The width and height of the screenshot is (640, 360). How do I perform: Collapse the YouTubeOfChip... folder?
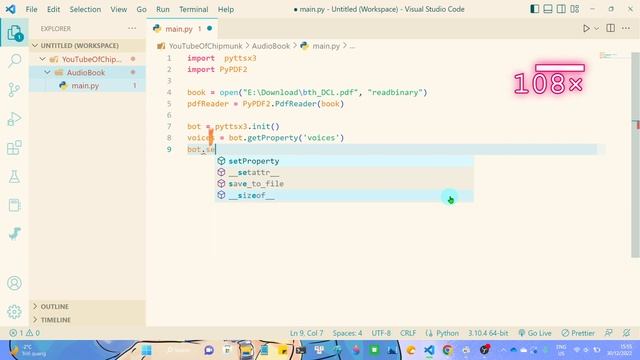42,59
